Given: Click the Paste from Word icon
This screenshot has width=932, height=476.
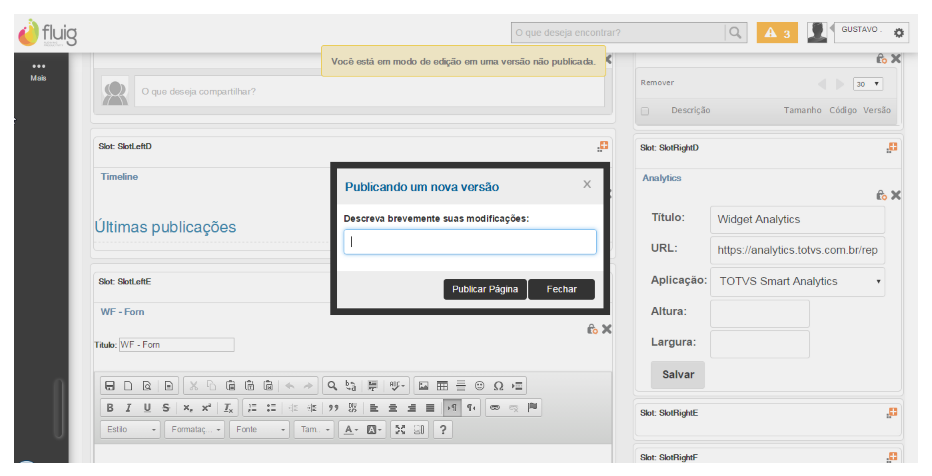Looking at the screenshot, I should click(x=268, y=386).
